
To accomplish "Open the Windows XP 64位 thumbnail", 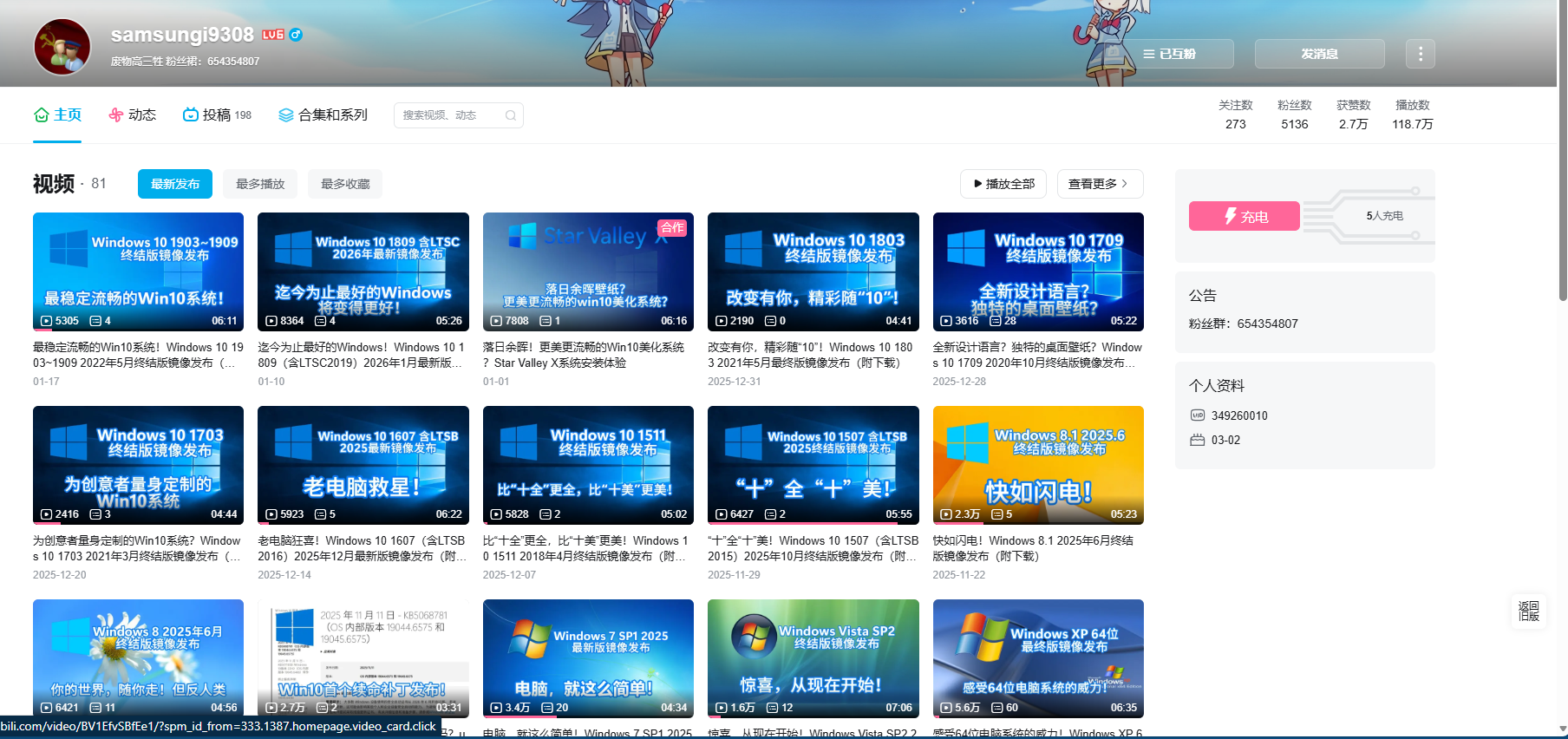I will tap(1038, 658).
